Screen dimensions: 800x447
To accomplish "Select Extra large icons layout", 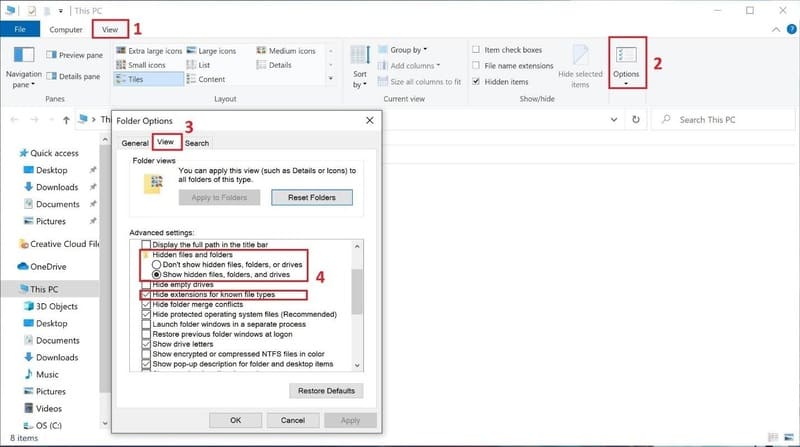I will 151,51.
